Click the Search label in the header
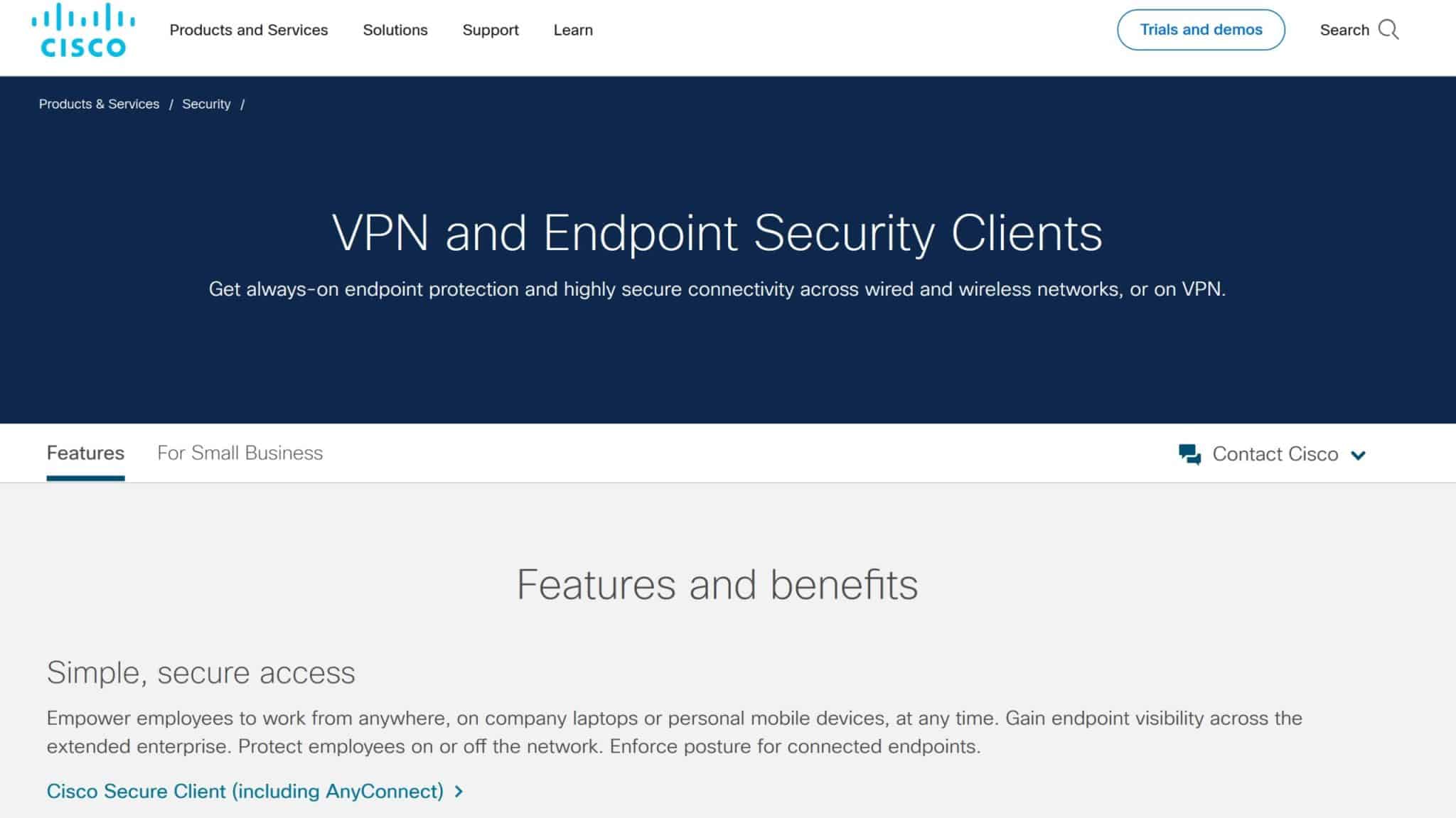Image resolution: width=1456 pixels, height=818 pixels. point(1345,30)
